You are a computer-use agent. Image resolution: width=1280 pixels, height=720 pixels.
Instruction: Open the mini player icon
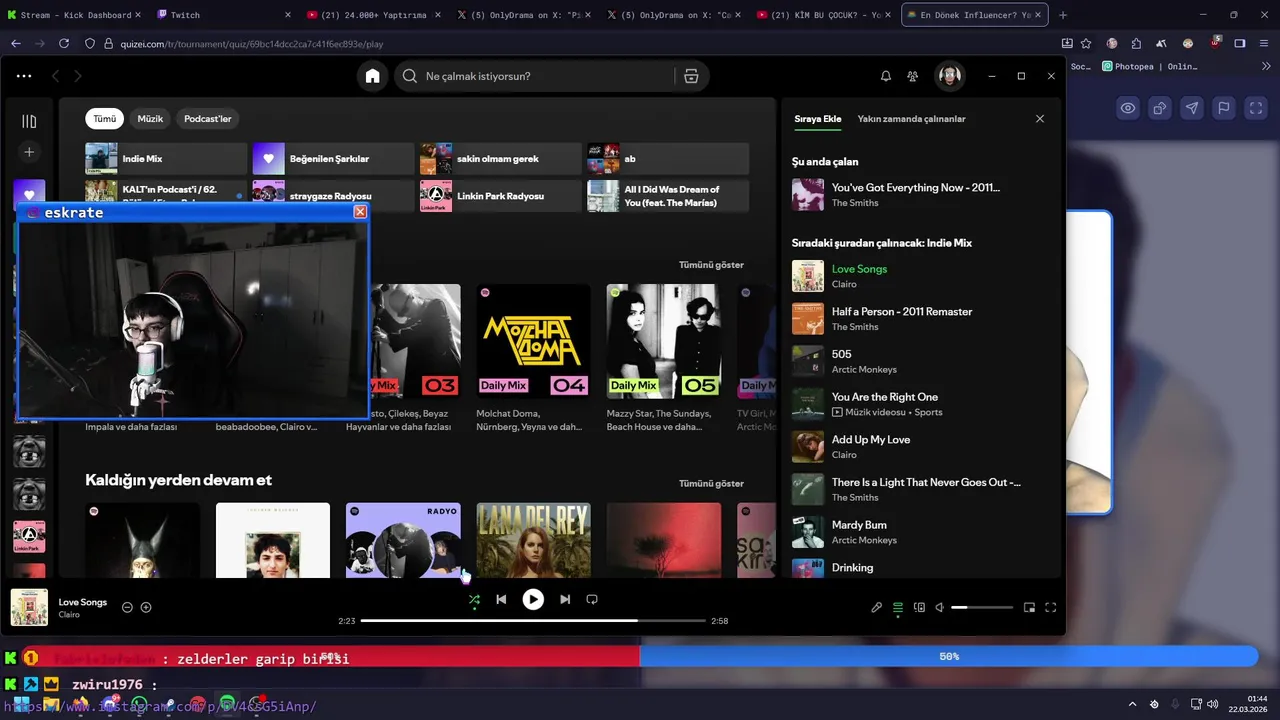coord(1029,607)
